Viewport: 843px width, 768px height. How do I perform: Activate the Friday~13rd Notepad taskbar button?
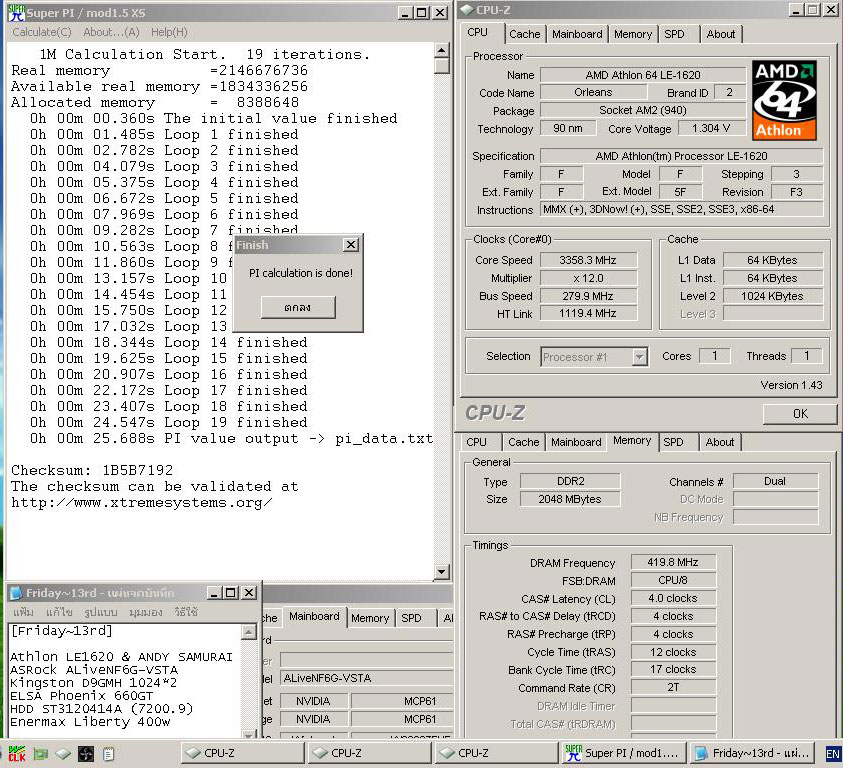click(750, 753)
